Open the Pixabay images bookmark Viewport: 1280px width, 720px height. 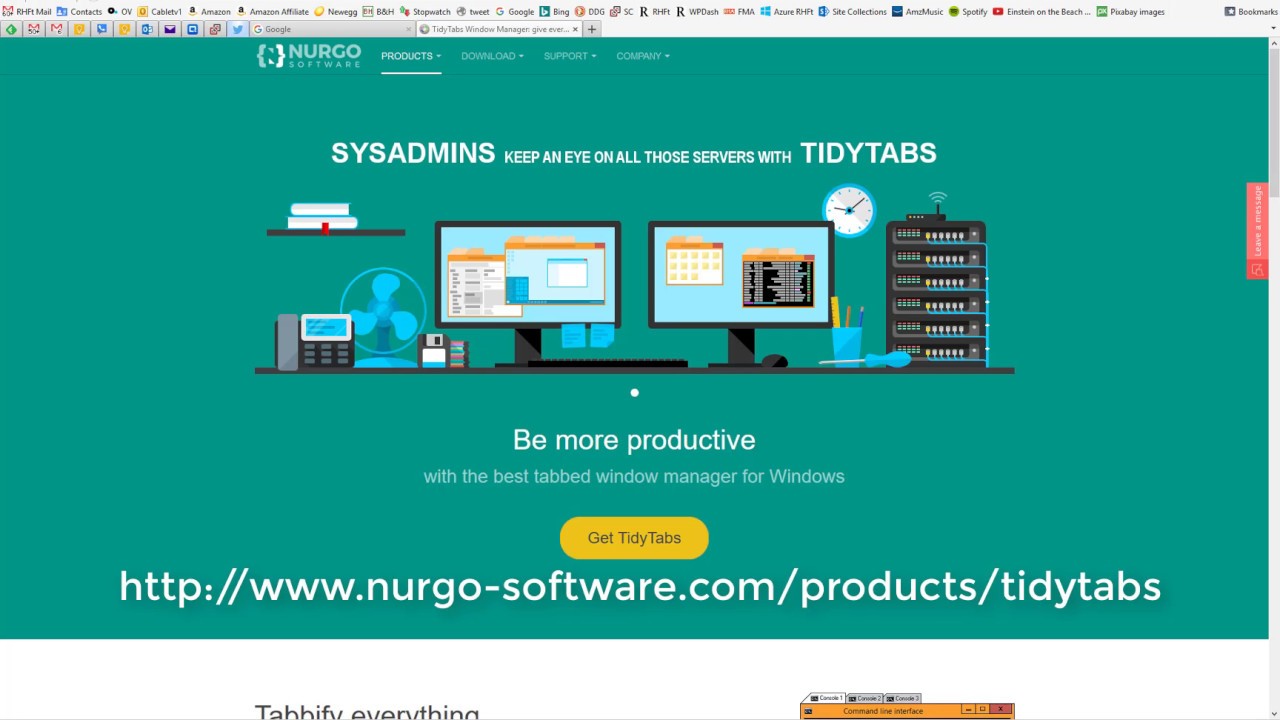[x=1131, y=11]
